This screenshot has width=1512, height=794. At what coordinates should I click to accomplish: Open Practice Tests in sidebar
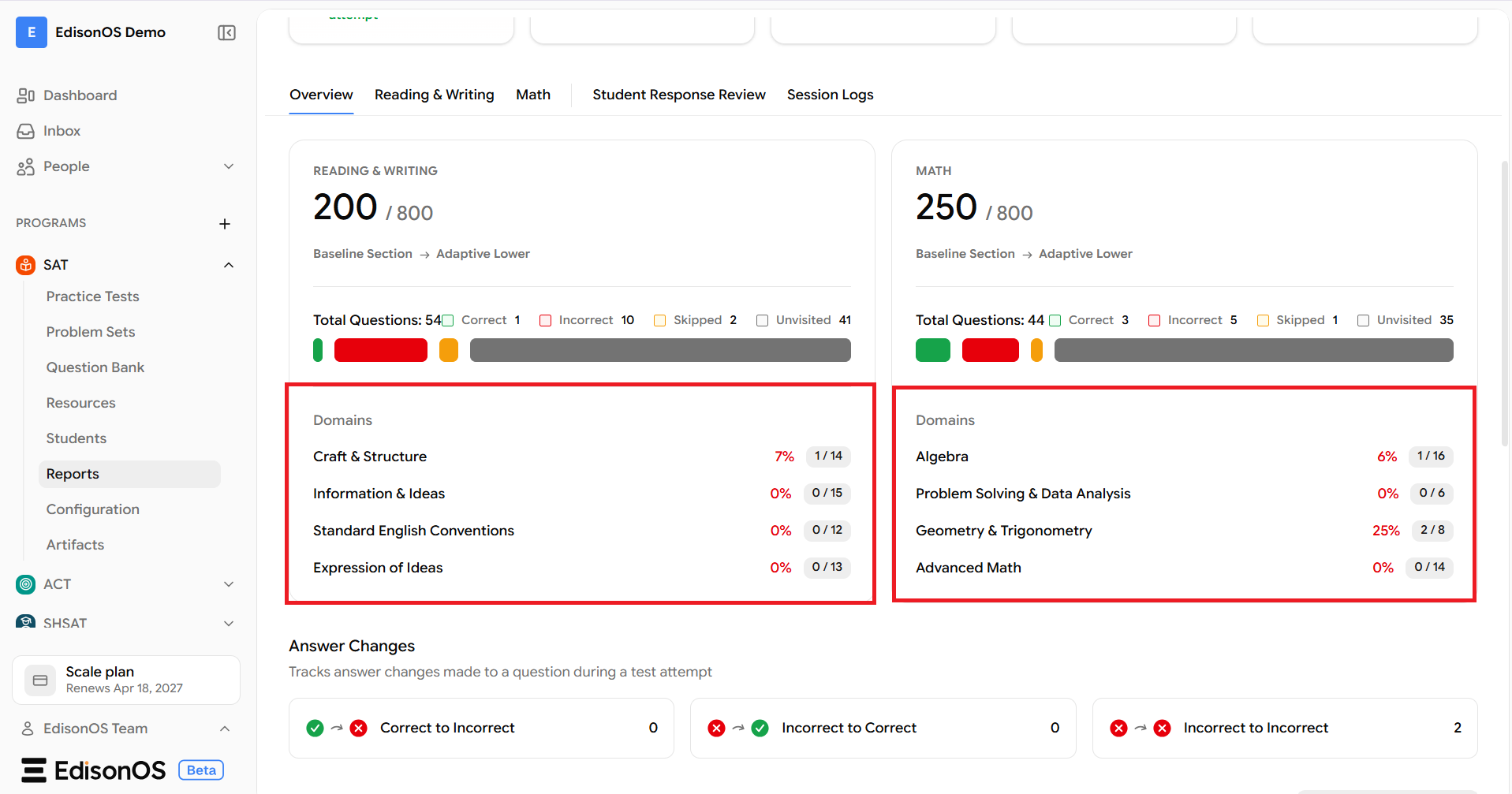pos(92,296)
